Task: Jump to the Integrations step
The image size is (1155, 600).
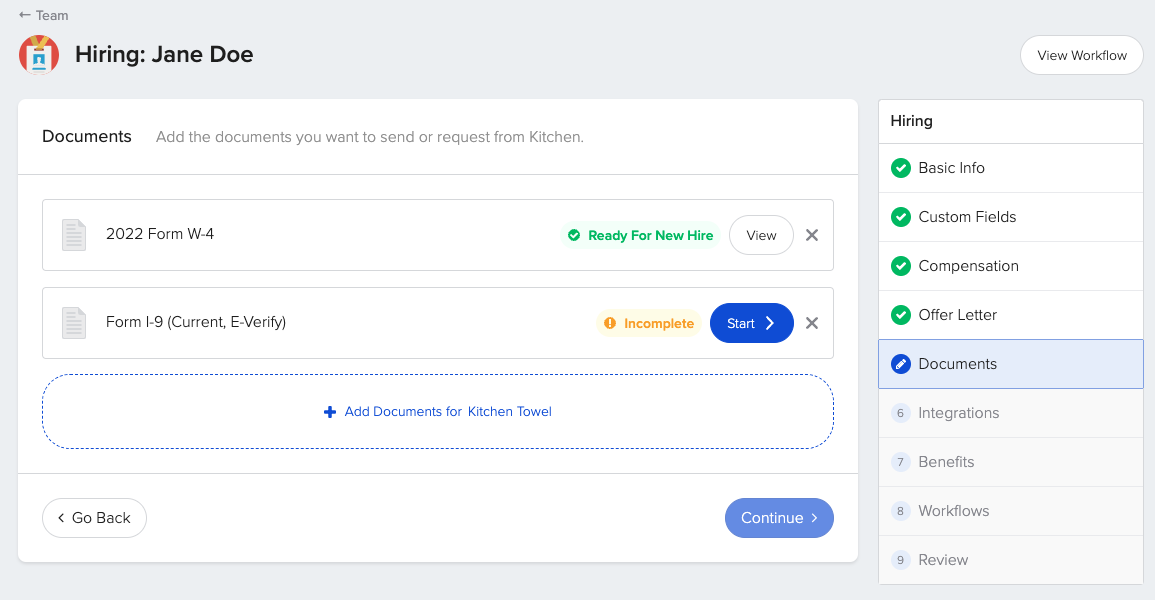Action: [x=958, y=413]
